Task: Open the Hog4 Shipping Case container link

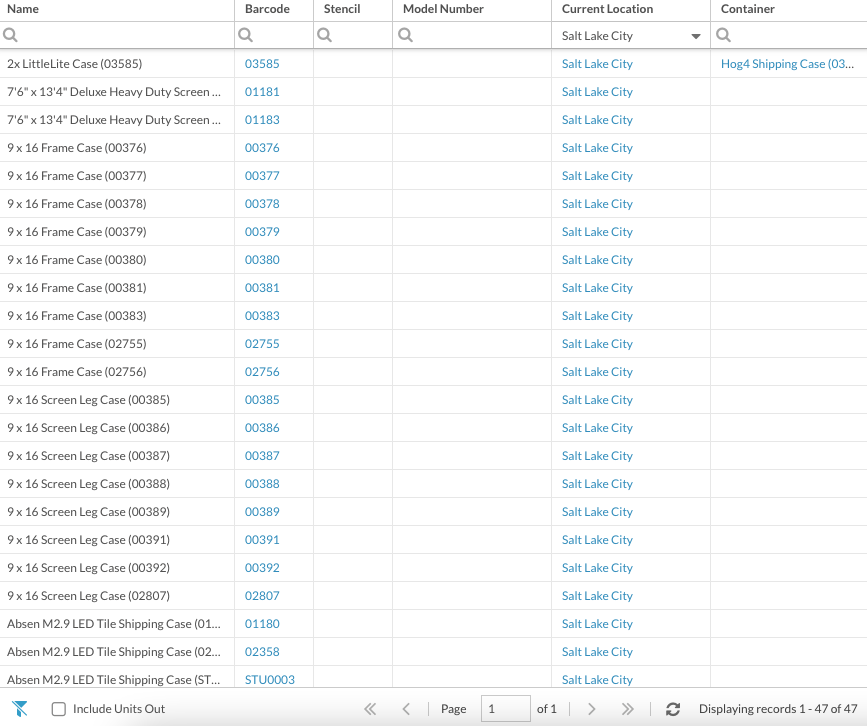Action: pyautogui.click(x=787, y=64)
